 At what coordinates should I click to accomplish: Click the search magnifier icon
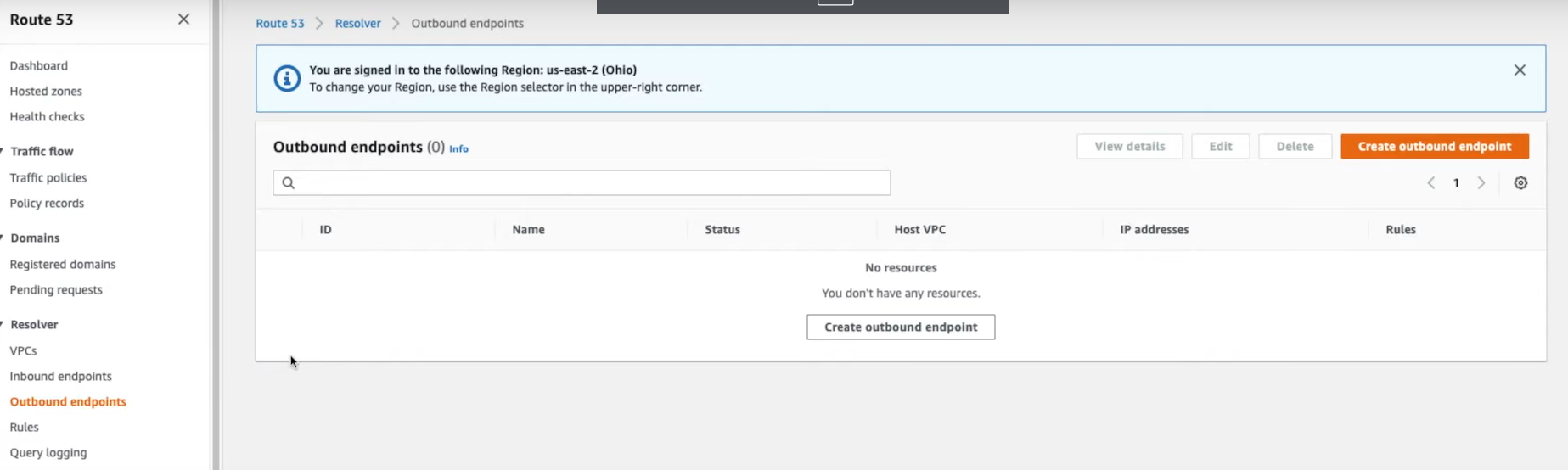(289, 183)
